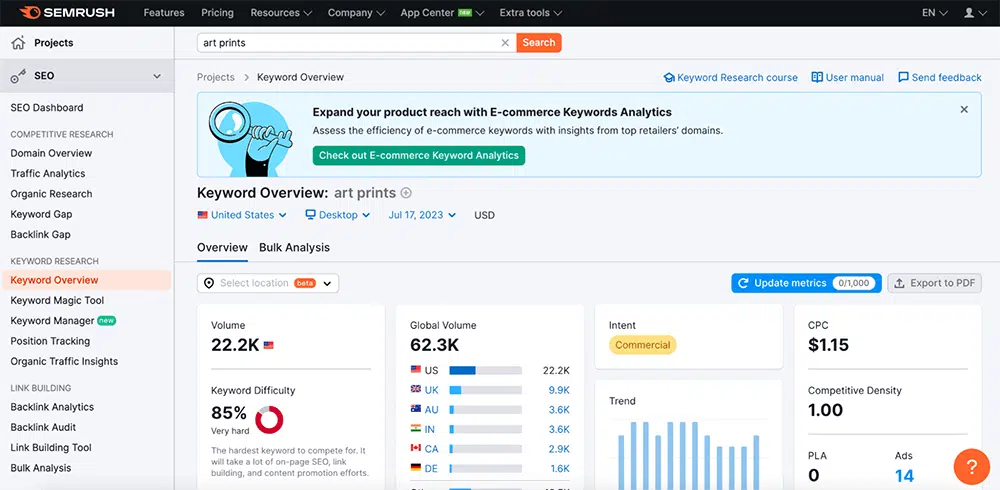Click the orange help question mark button

coord(971,467)
